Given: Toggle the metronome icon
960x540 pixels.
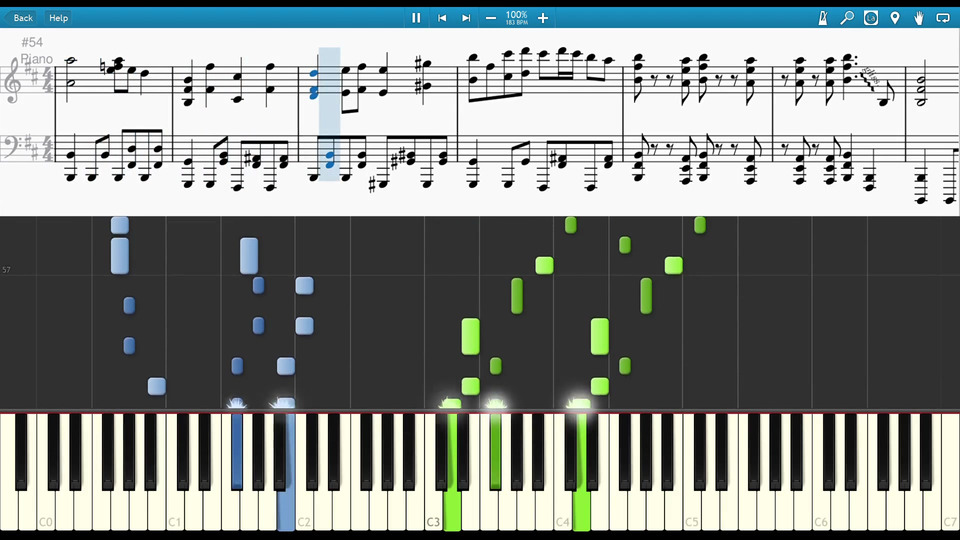Looking at the screenshot, I should pyautogui.click(x=823, y=18).
